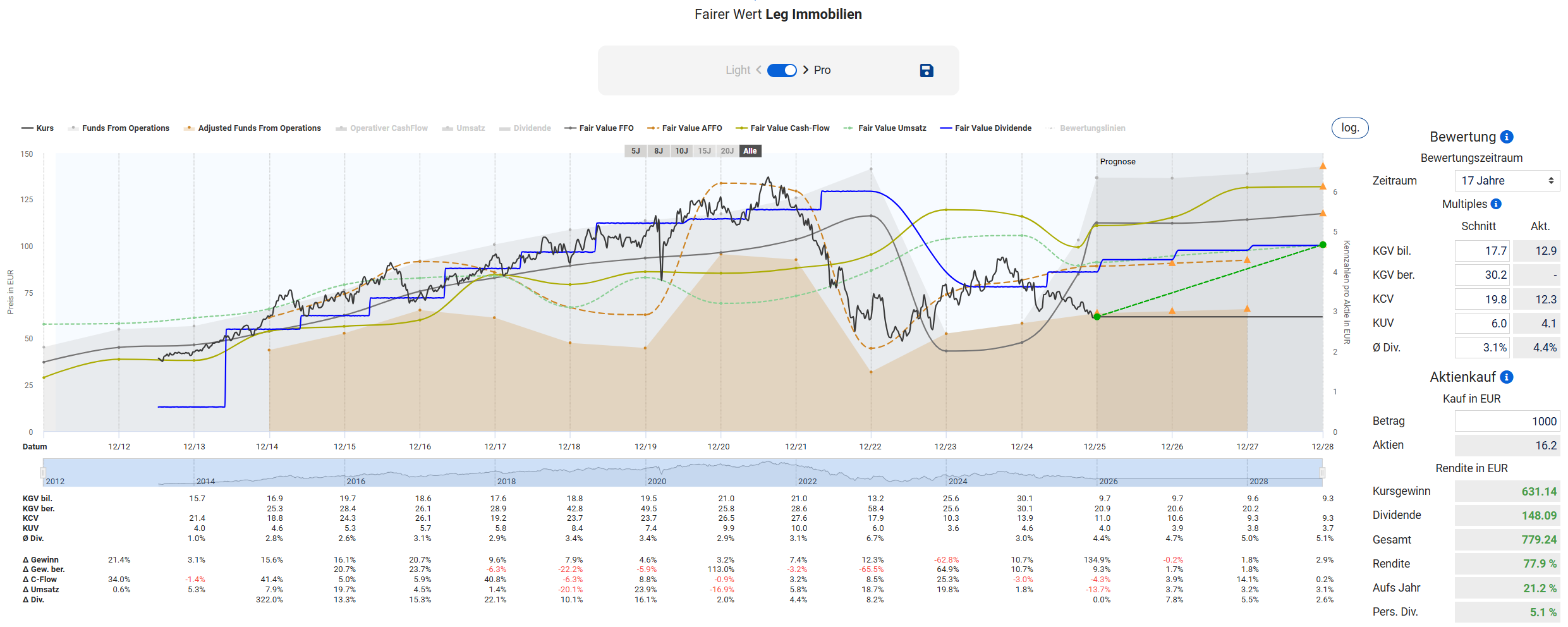Image resolution: width=1568 pixels, height=627 pixels.
Task: Click the log. scale button
Action: [1349, 128]
